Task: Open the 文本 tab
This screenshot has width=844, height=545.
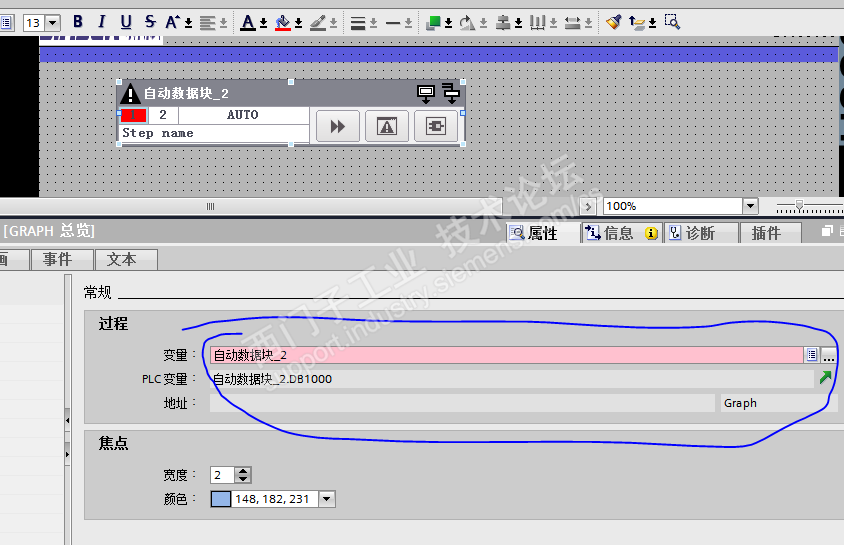Action: [126, 259]
